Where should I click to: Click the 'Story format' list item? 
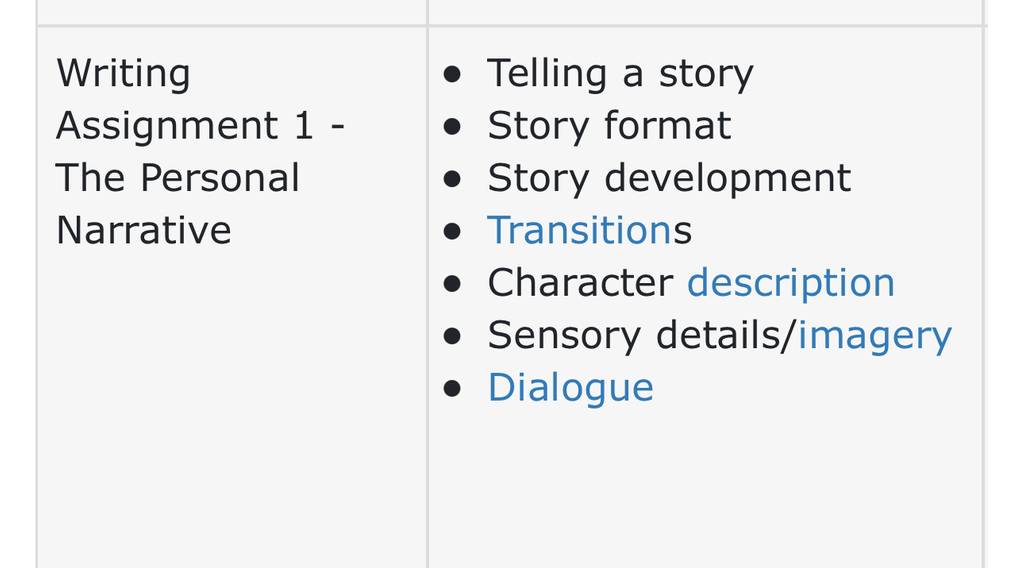[609, 126]
